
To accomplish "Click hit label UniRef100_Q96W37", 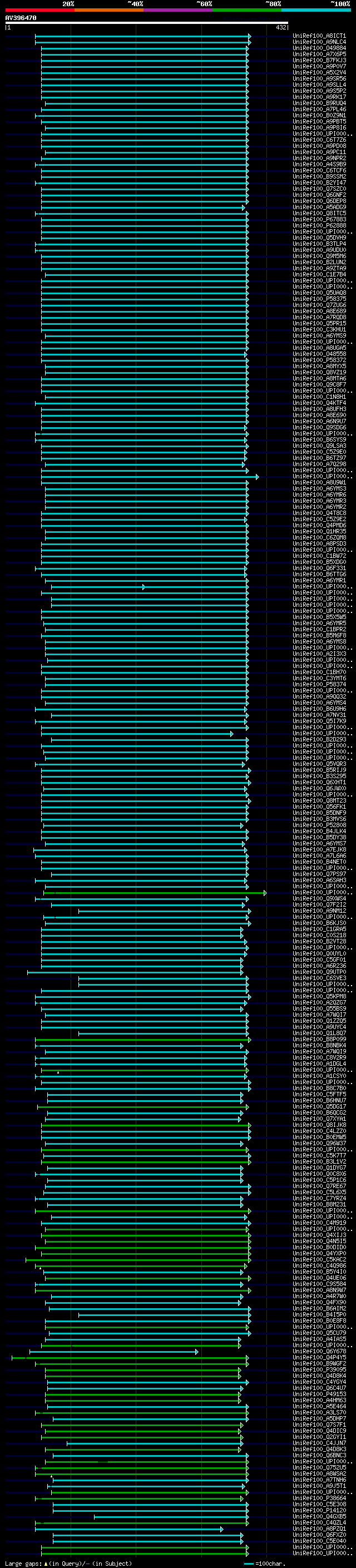I will coord(319,1143).
